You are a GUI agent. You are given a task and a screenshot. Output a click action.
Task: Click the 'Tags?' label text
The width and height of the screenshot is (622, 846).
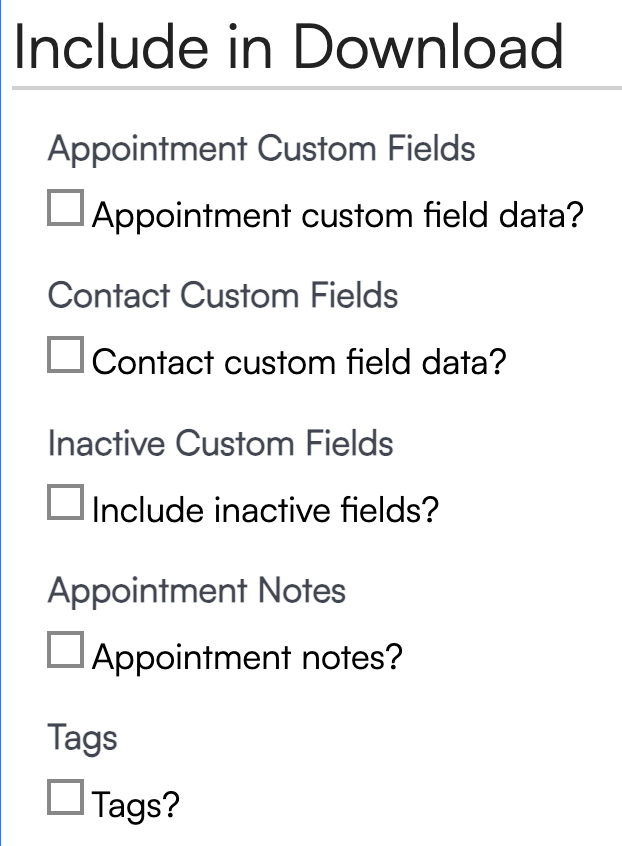pyautogui.click(x=135, y=804)
